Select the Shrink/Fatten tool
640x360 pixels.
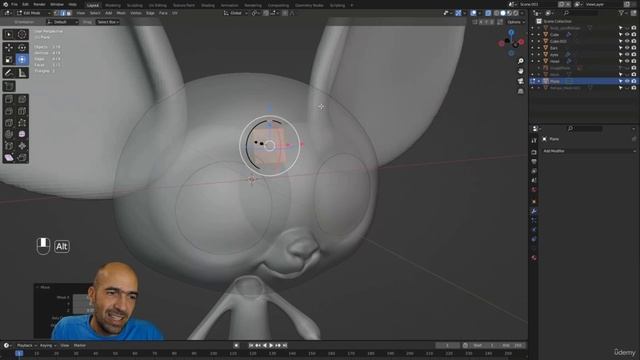click(22, 146)
